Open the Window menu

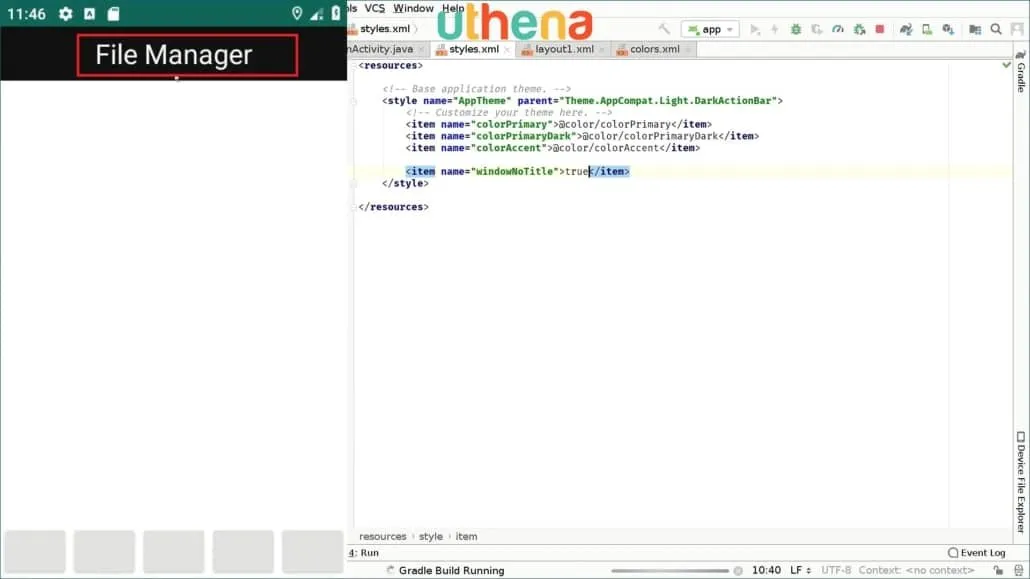413,8
